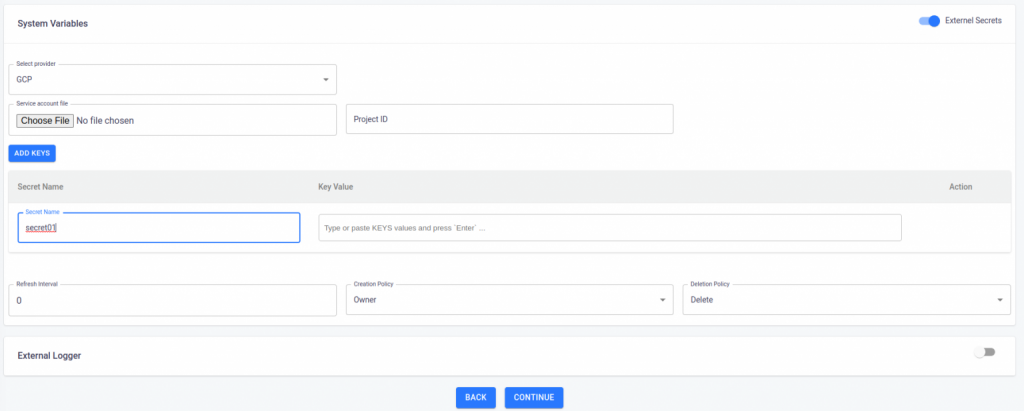Click the External Logger section title
Image resolution: width=1024 pixels, height=411 pixels.
point(49,355)
